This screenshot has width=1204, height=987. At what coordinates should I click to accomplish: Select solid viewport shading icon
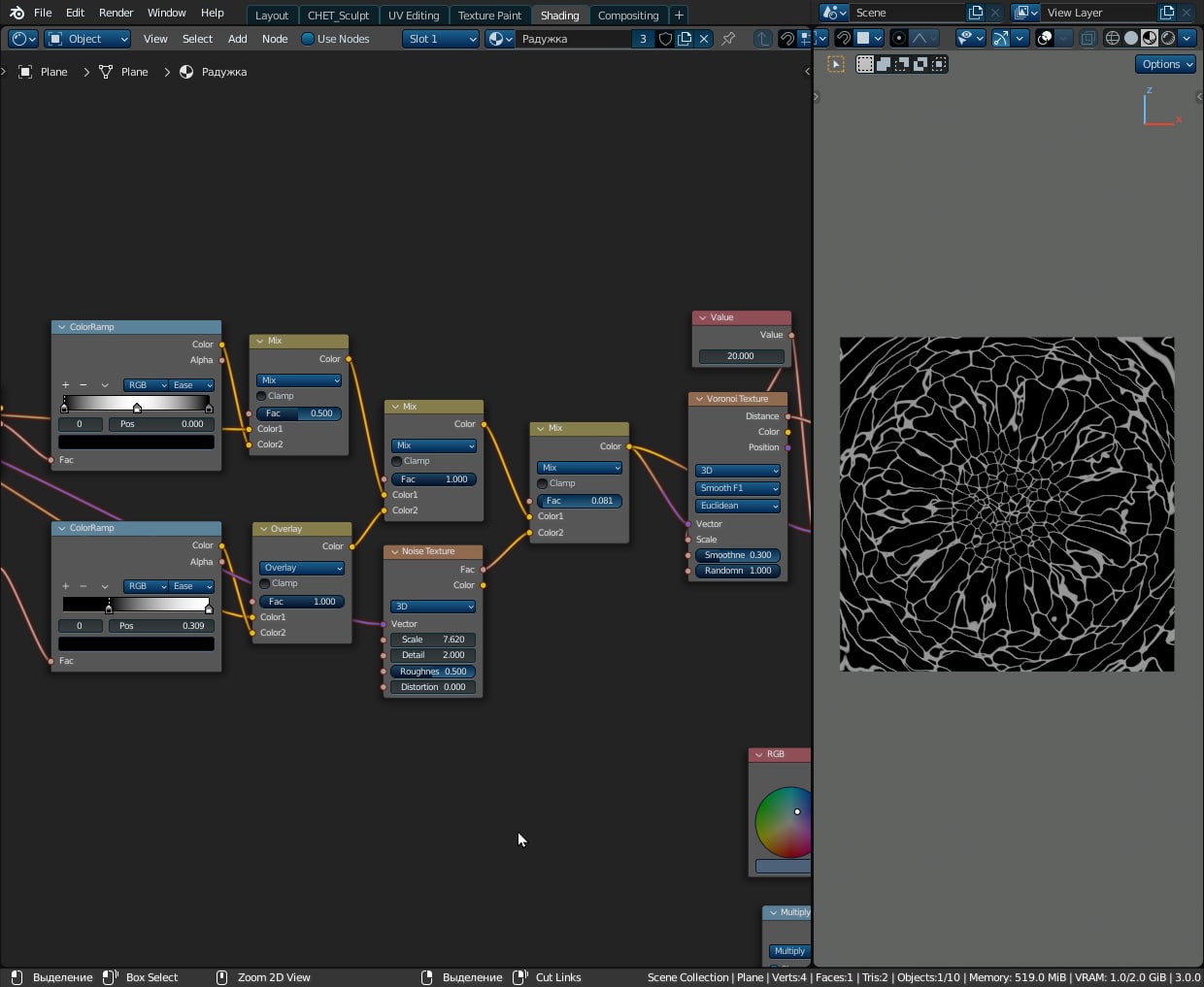click(1131, 38)
